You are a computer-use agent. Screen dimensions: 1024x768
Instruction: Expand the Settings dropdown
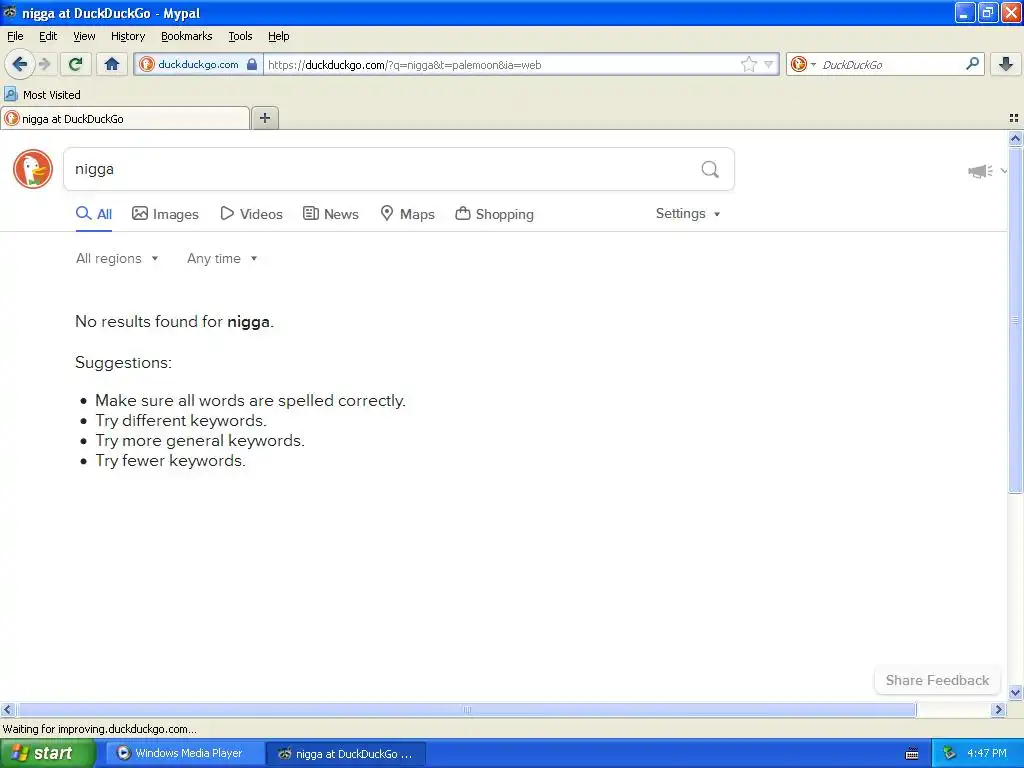coord(688,214)
